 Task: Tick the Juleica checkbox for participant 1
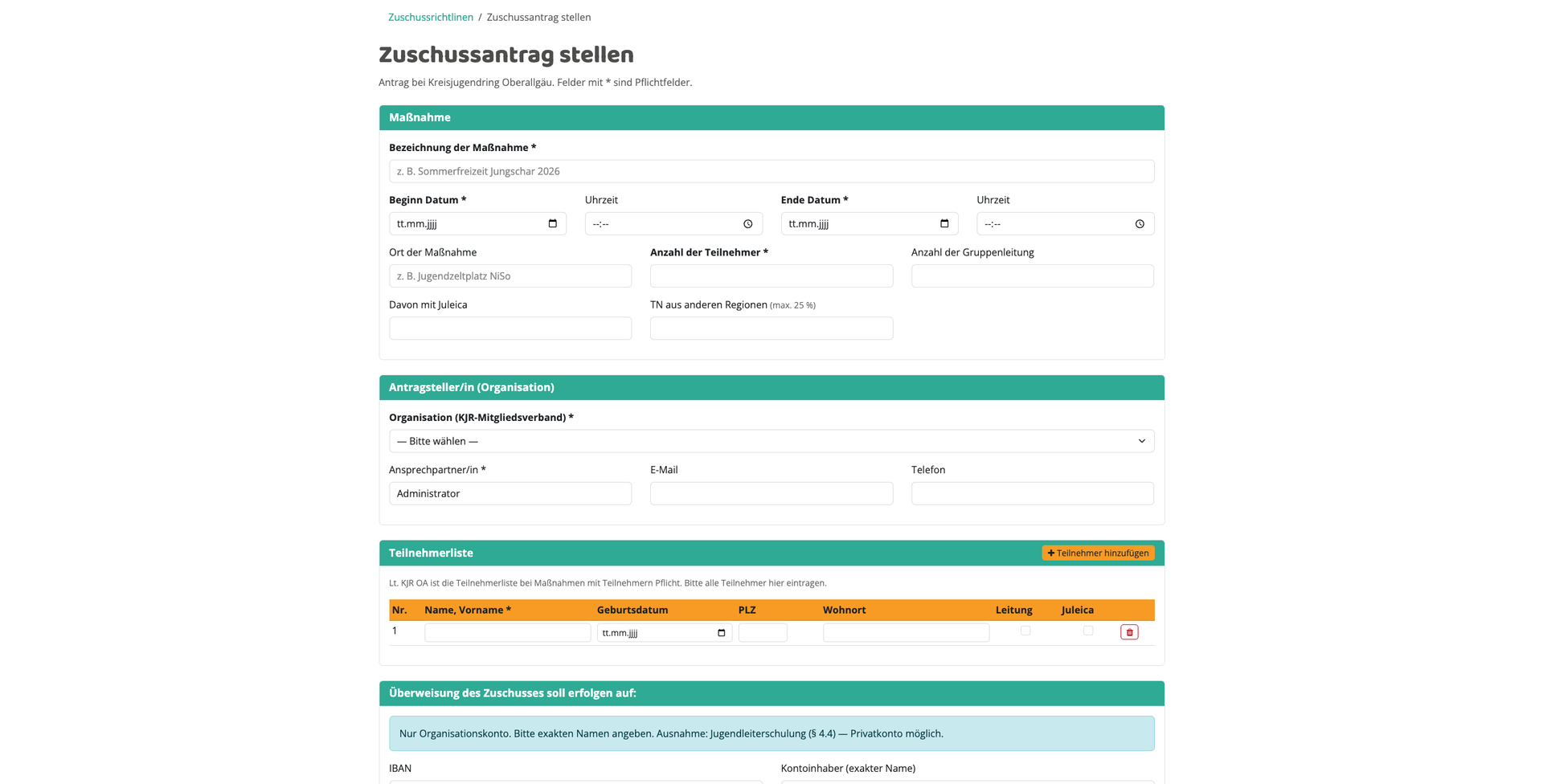pos(1088,631)
